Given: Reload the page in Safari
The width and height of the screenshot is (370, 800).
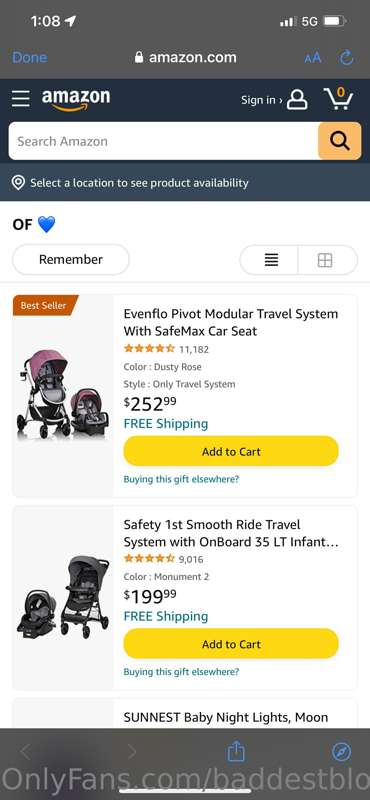Looking at the screenshot, I should click(x=347, y=58).
